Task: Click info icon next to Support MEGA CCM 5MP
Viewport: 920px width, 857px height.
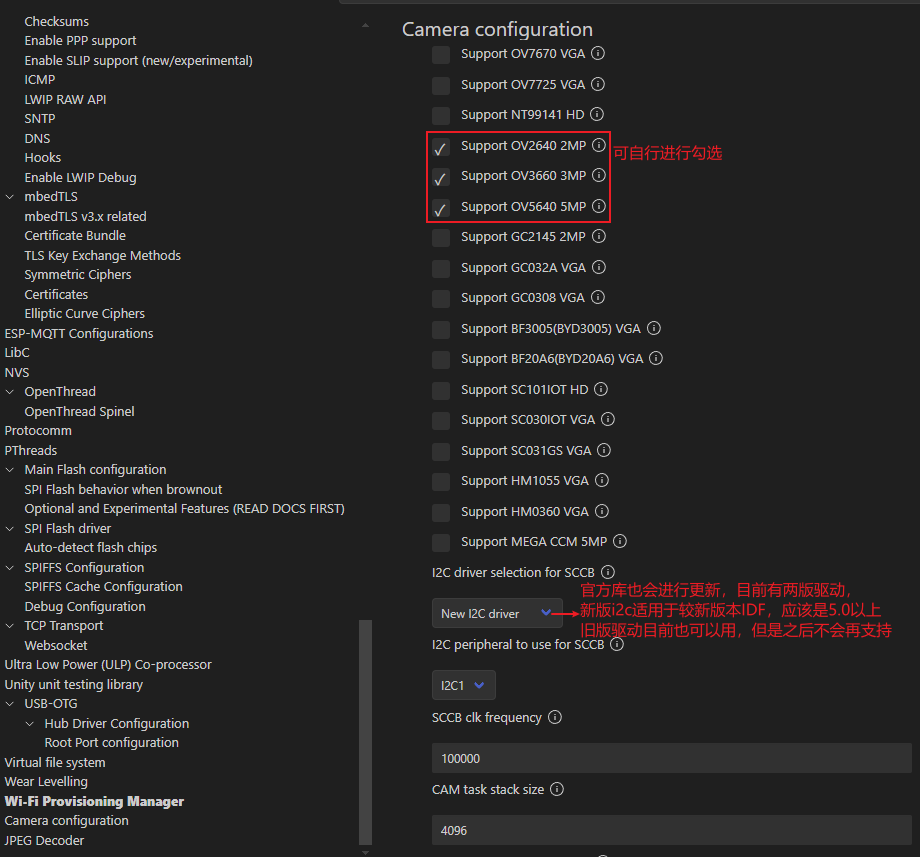Action: (x=620, y=541)
